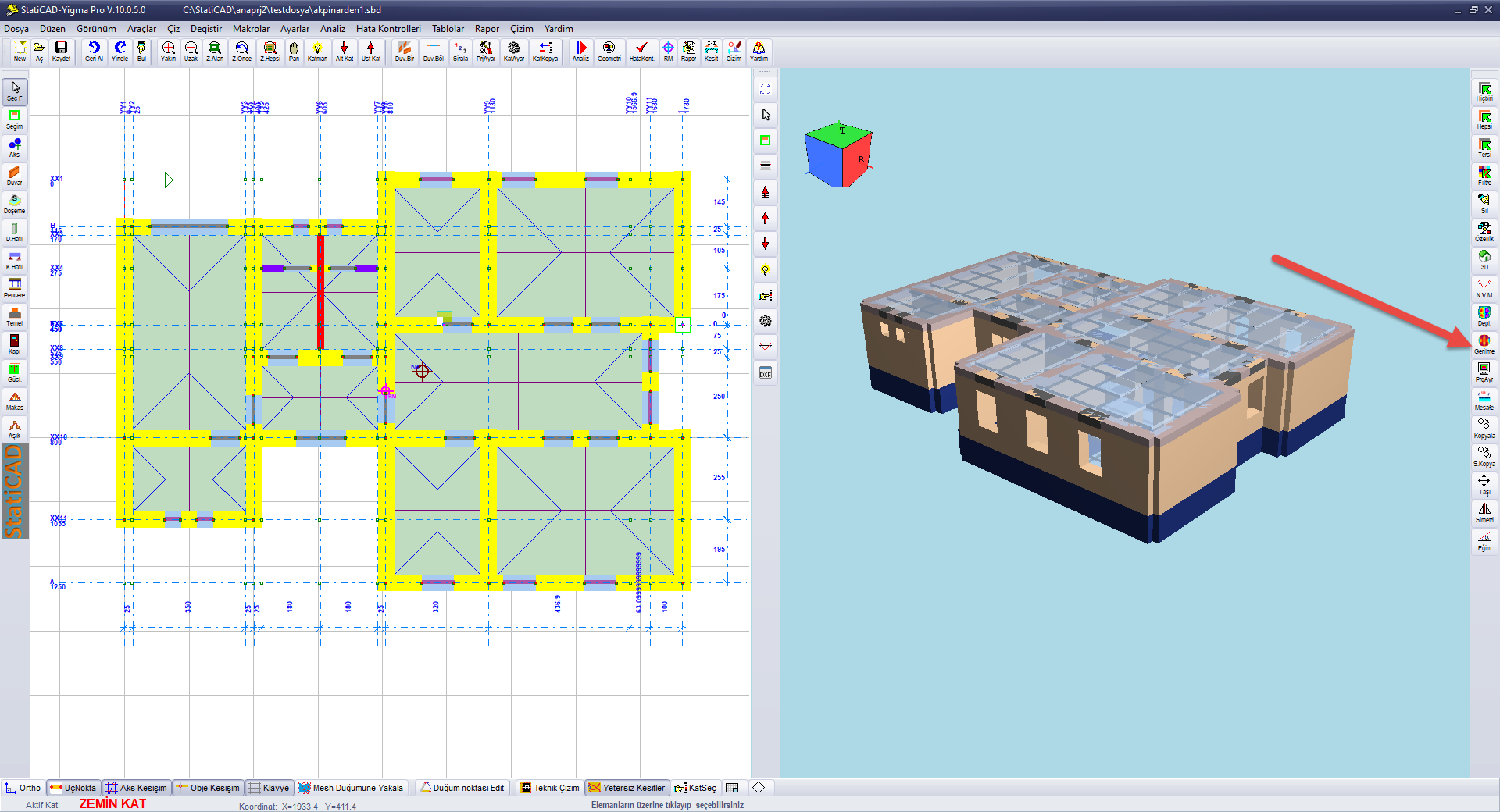Click the Simetri mirror tool
This screenshot has width=1500, height=812.
point(1484,513)
